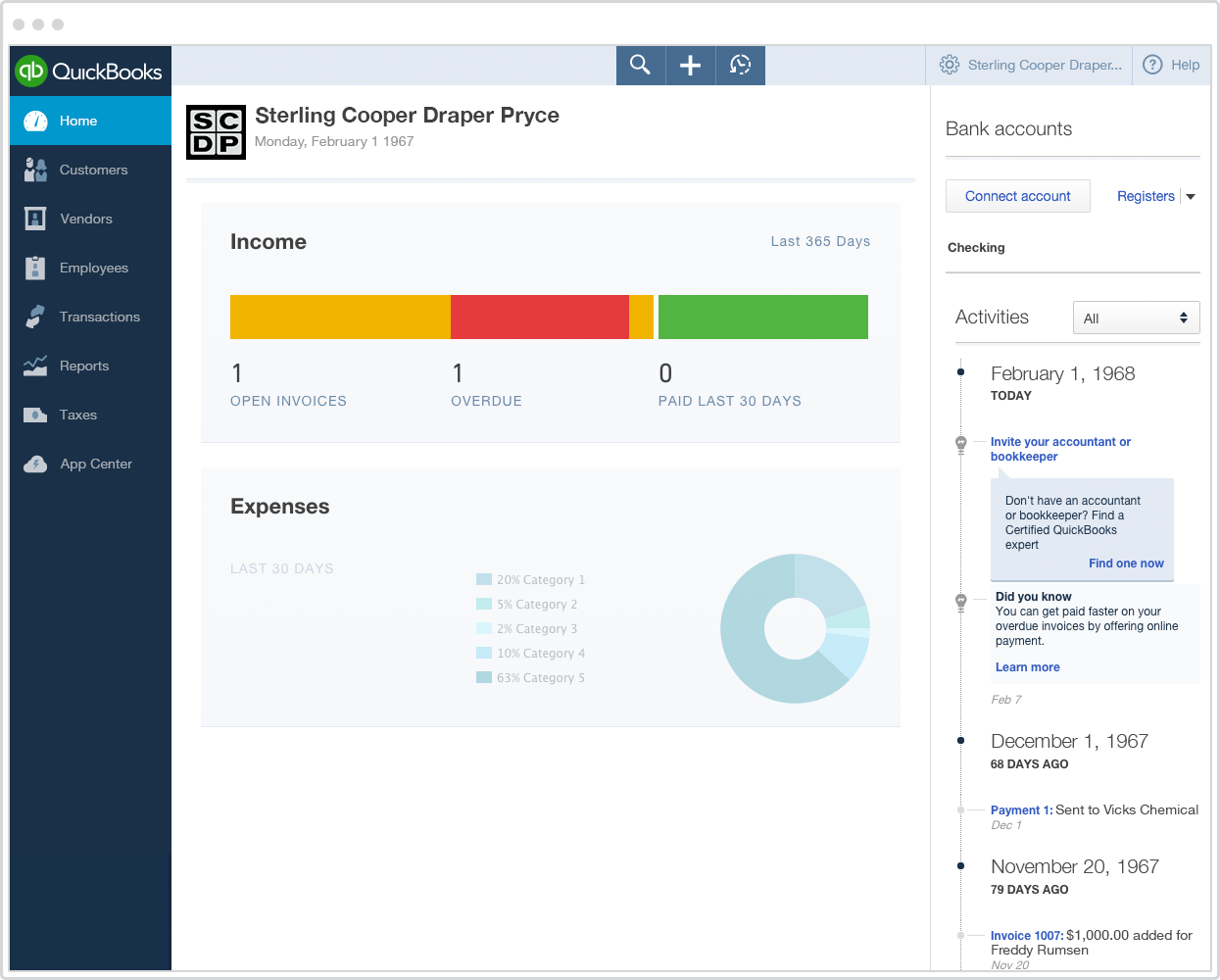
Task: Click the OVERDUE label
Action: click(486, 401)
